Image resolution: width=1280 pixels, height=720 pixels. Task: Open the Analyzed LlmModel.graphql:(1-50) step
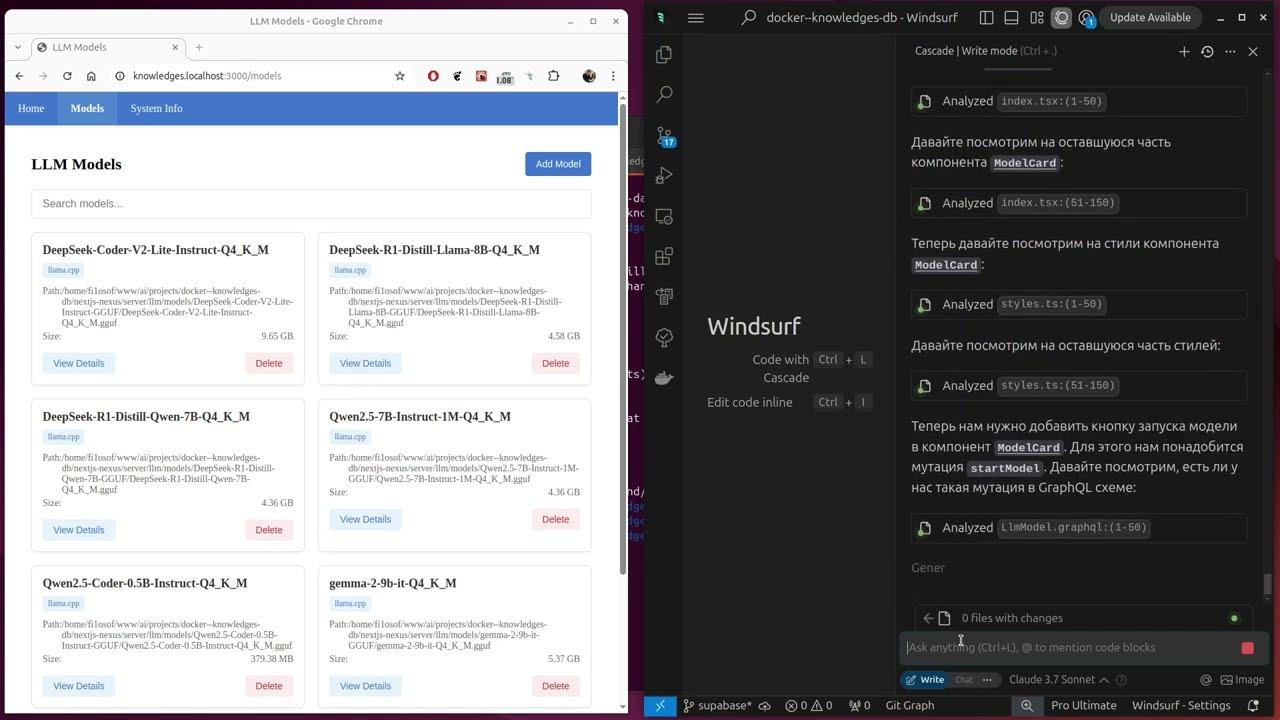pyautogui.click(x=1079, y=528)
